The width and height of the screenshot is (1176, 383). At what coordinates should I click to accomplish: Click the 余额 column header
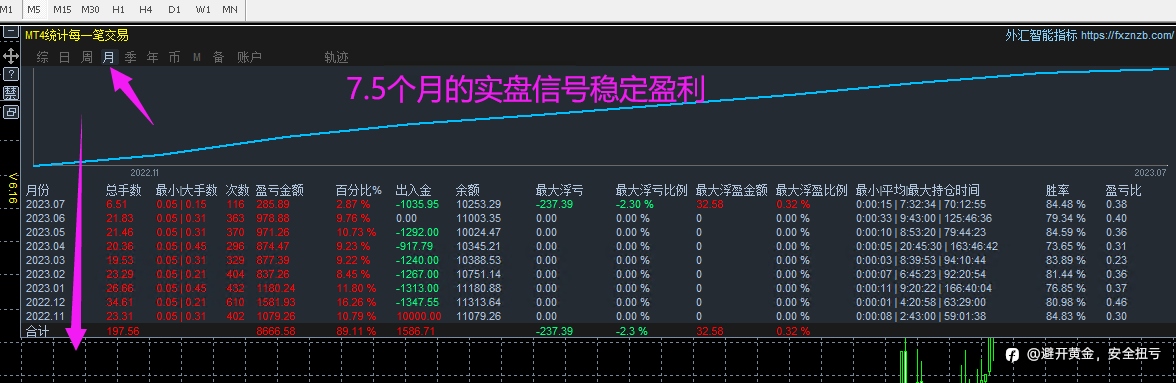tap(468, 191)
